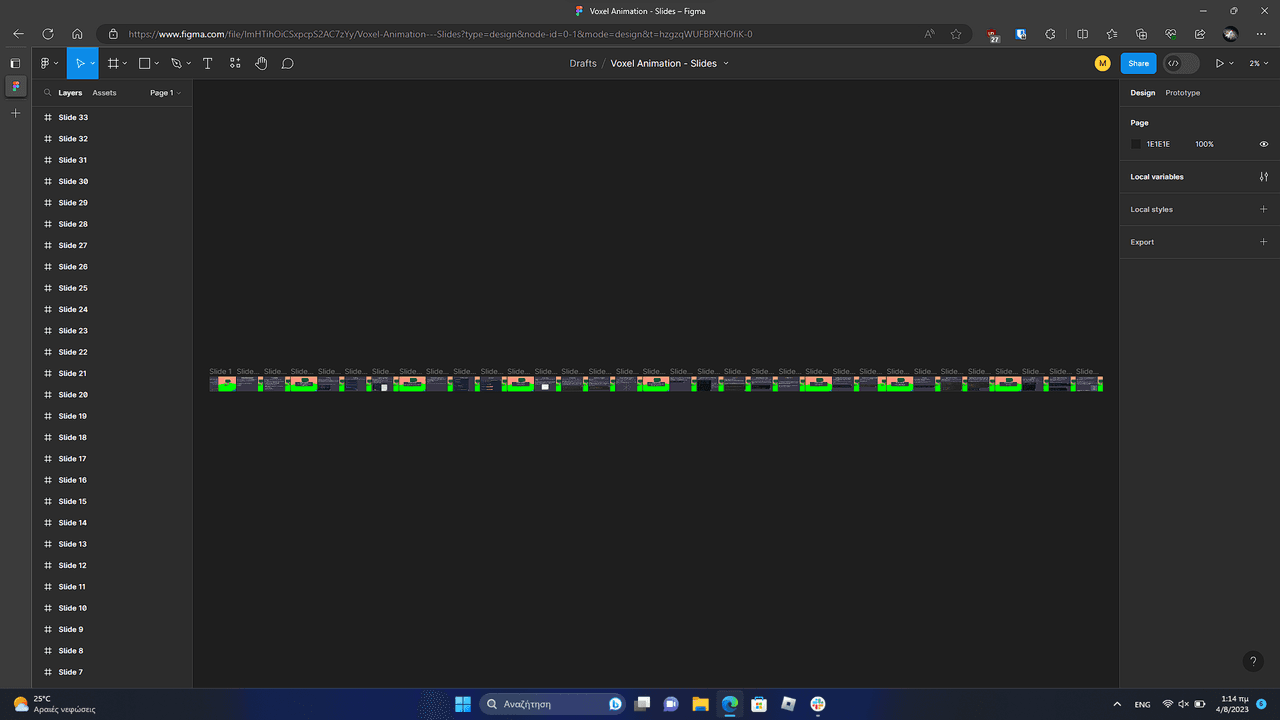Open the Resources tool
This screenshot has height=720, width=1280.
(235, 63)
